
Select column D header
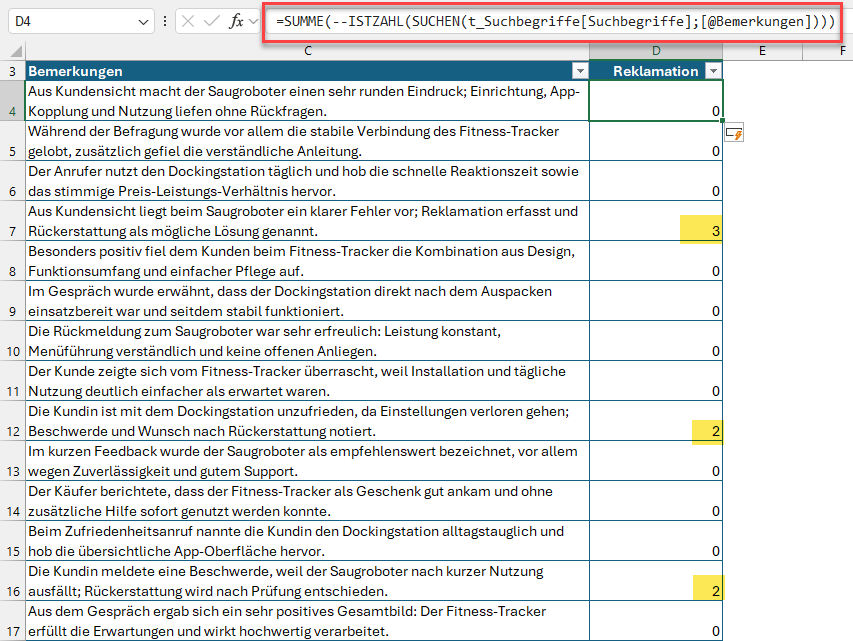pyautogui.click(x=656, y=51)
